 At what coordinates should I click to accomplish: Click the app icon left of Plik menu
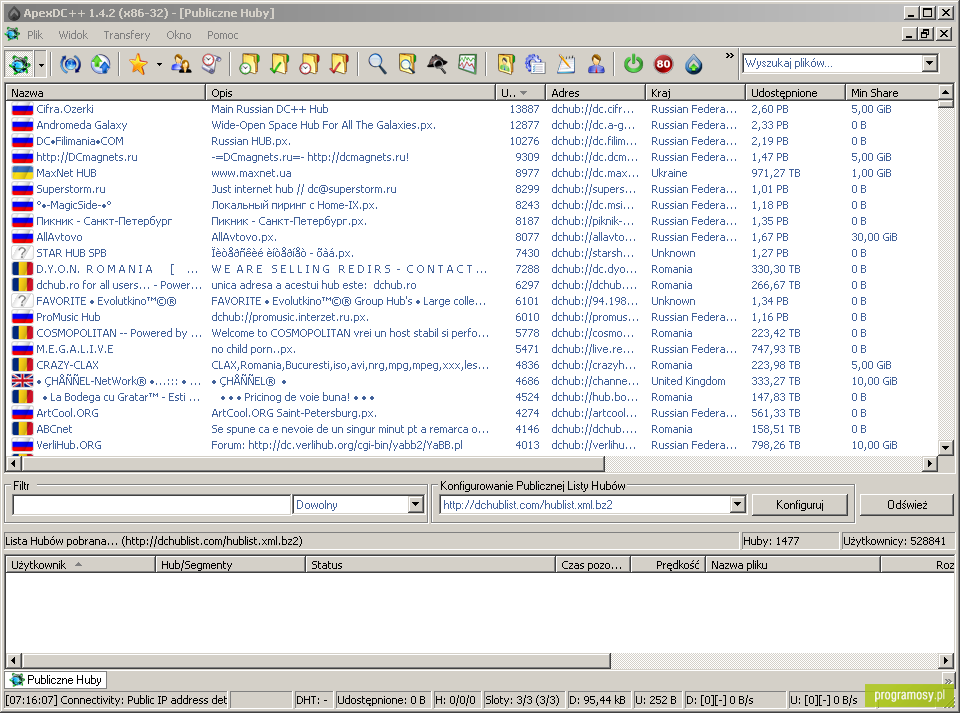(x=12, y=34)
